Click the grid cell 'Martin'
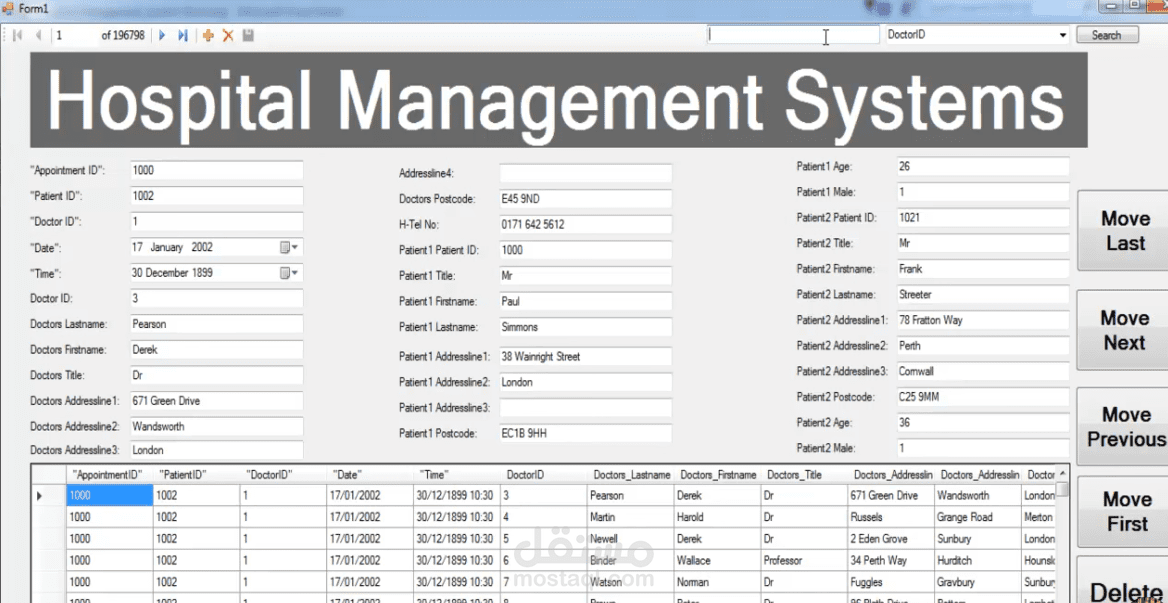Image resolution: width=1168 pixels, height=603 pixels. [x=630, y=517]
